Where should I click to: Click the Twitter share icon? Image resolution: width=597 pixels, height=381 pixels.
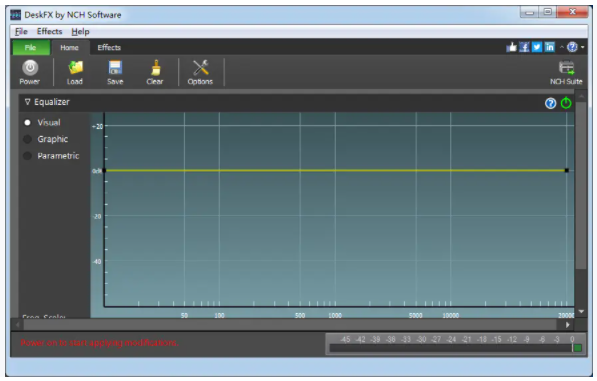[537, 47]
